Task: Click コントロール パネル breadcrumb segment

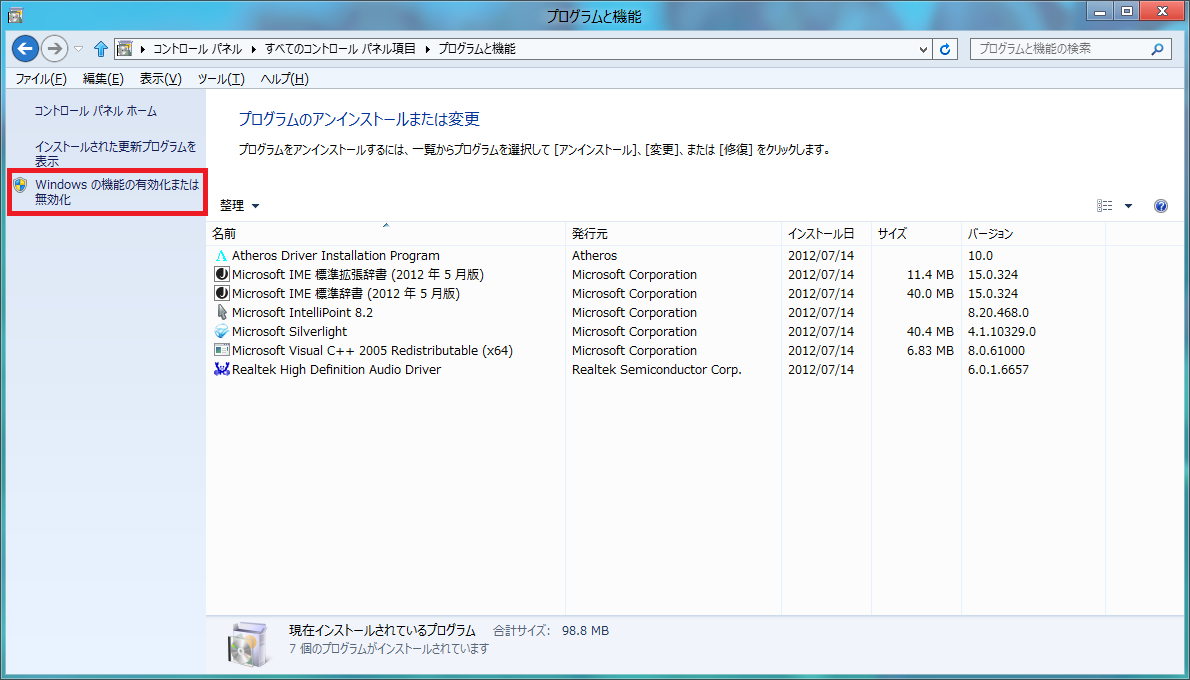Action: coord(197,49)
